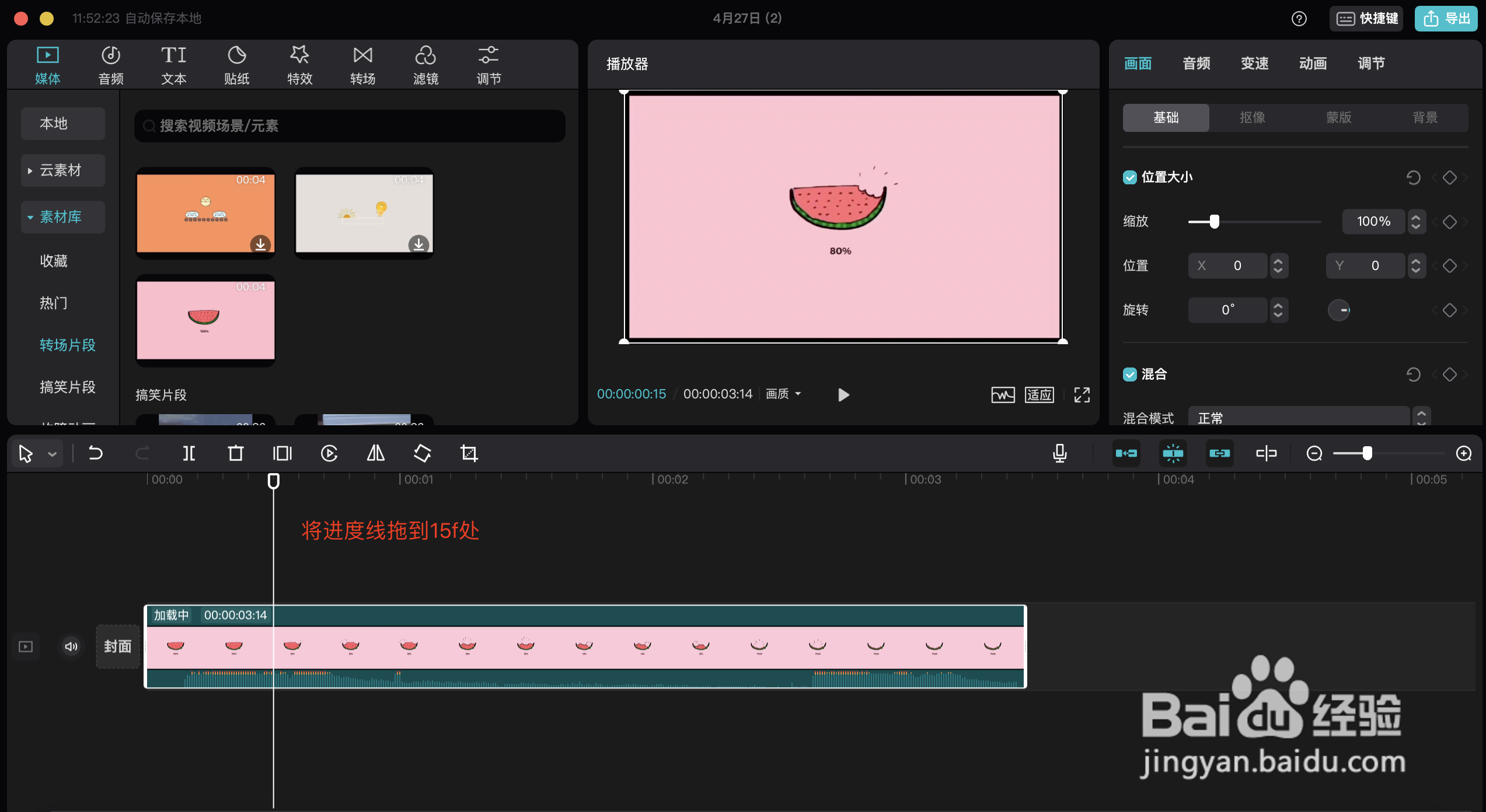Viewport: 1486px width, 812px height.
Task: Select the 蒙版 mask sub-tab
Action: click(1339, 118)
